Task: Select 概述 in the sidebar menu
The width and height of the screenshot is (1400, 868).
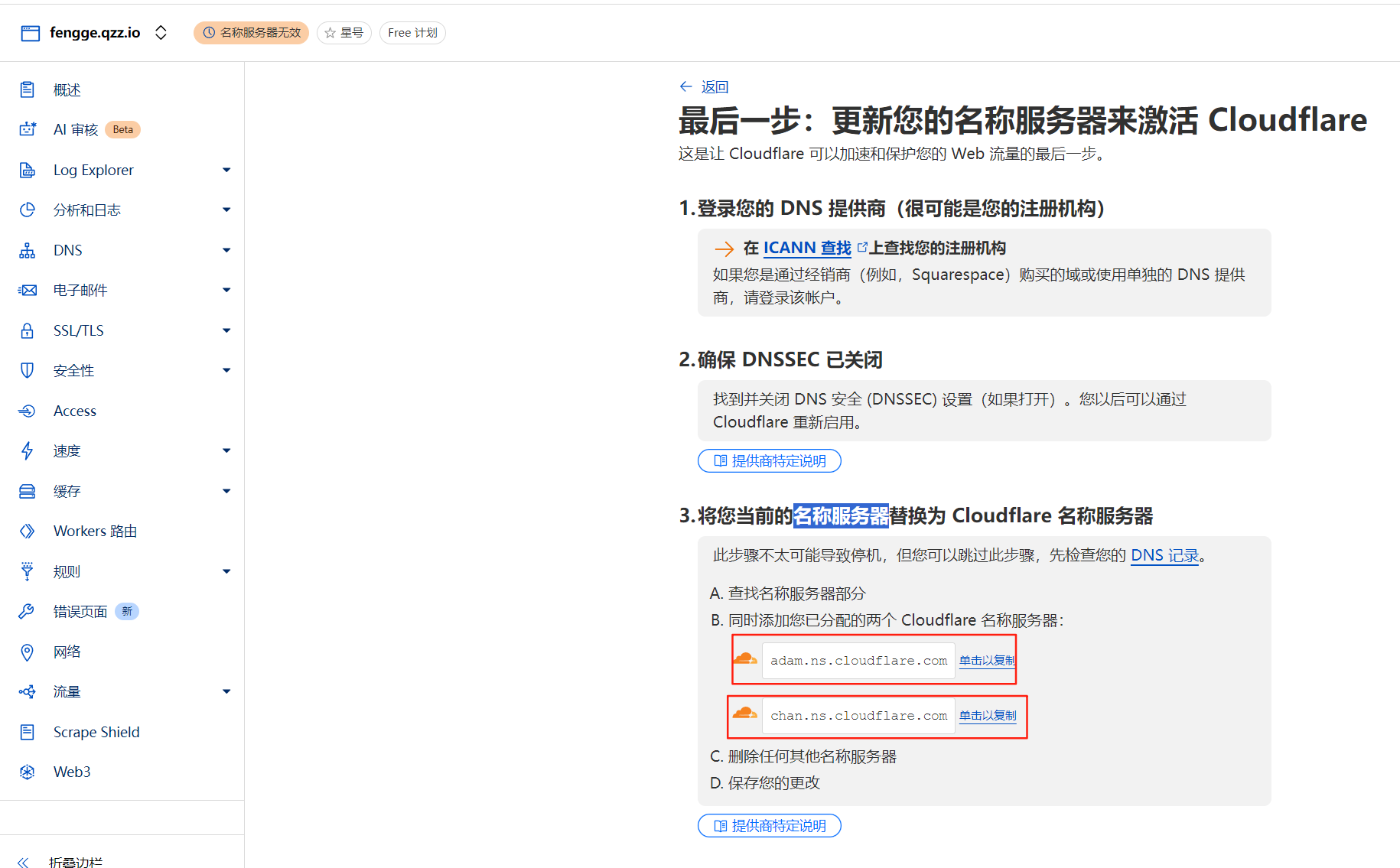Action: click(27, 89)
